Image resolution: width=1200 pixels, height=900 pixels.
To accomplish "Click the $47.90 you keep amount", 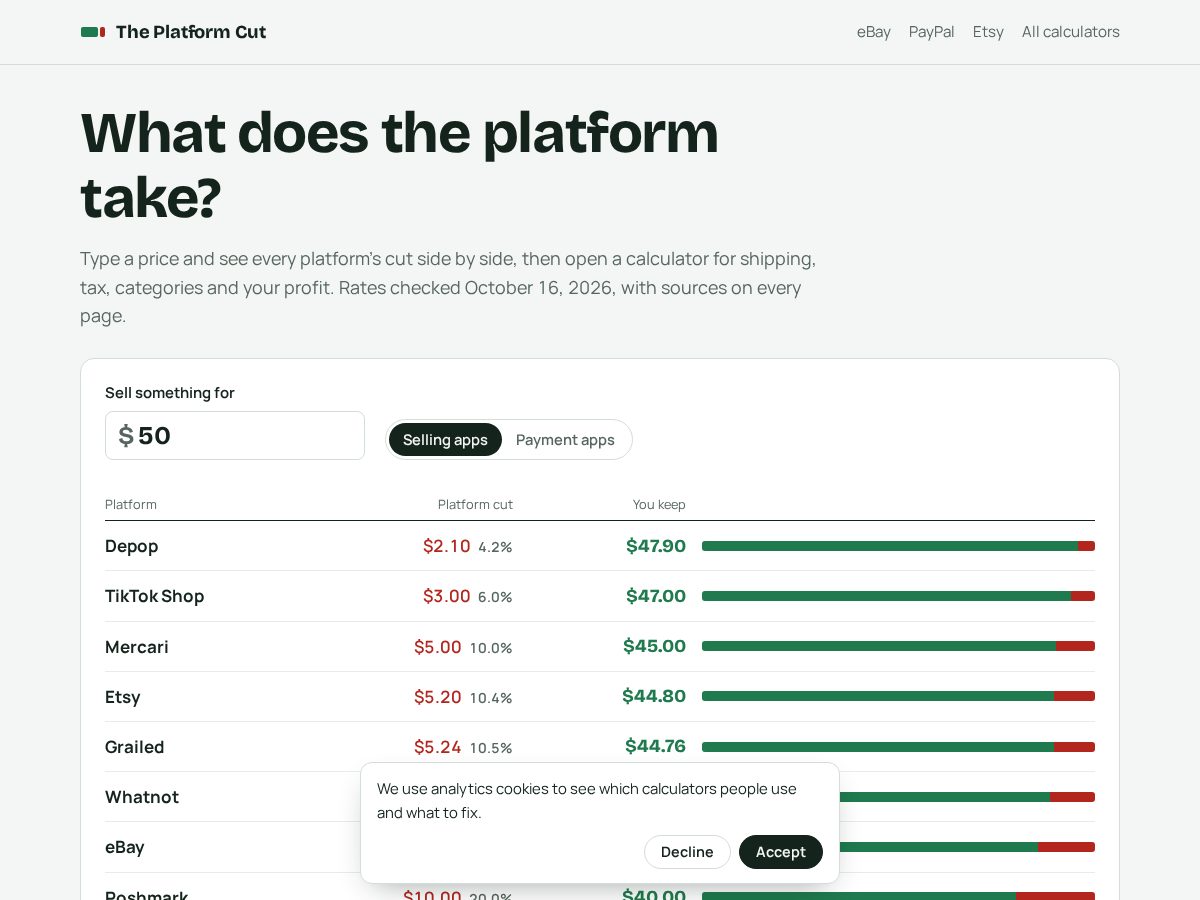I will pyautogui.click(x=656, y=546).
